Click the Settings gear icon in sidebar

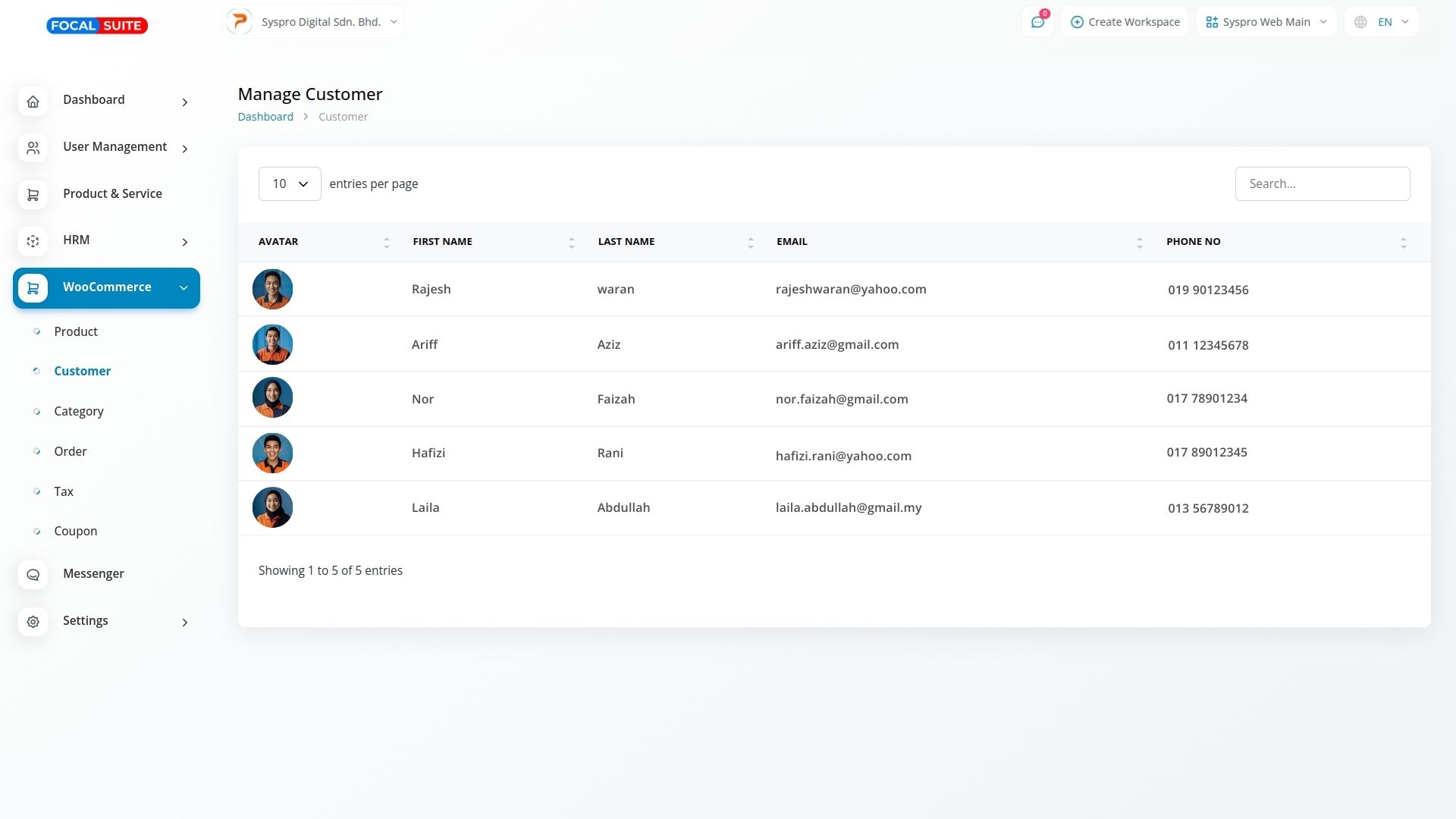33,622
